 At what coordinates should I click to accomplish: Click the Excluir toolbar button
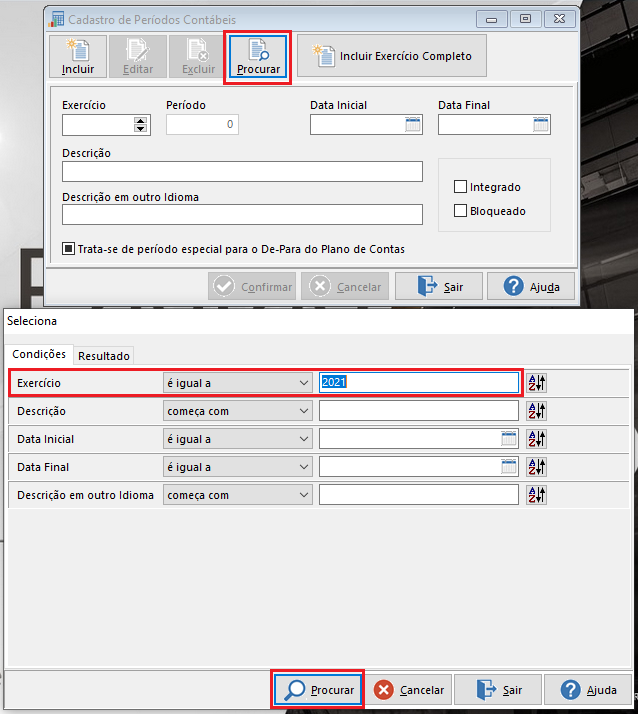point(198,56)
